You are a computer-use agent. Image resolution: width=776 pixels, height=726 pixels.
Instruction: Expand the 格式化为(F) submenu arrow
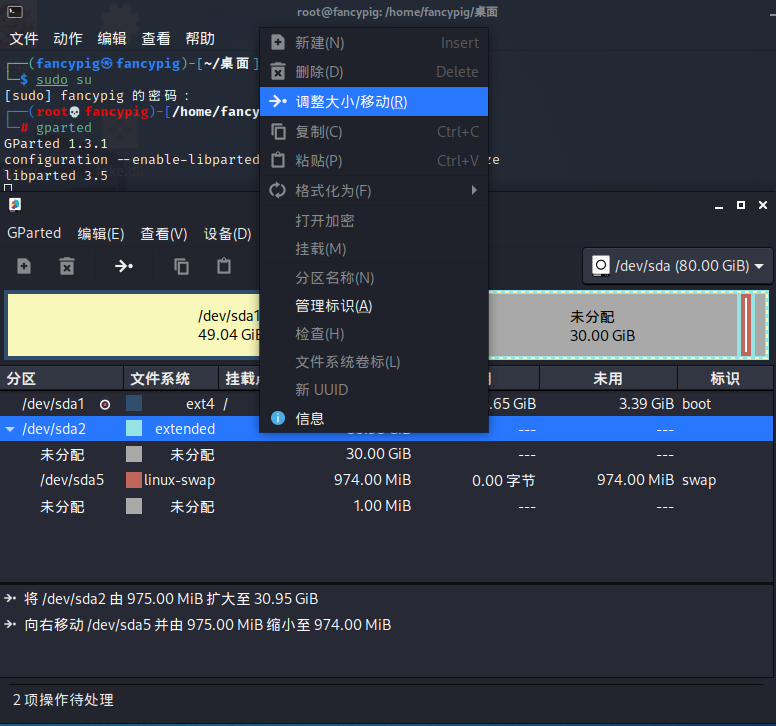(474, 190)
